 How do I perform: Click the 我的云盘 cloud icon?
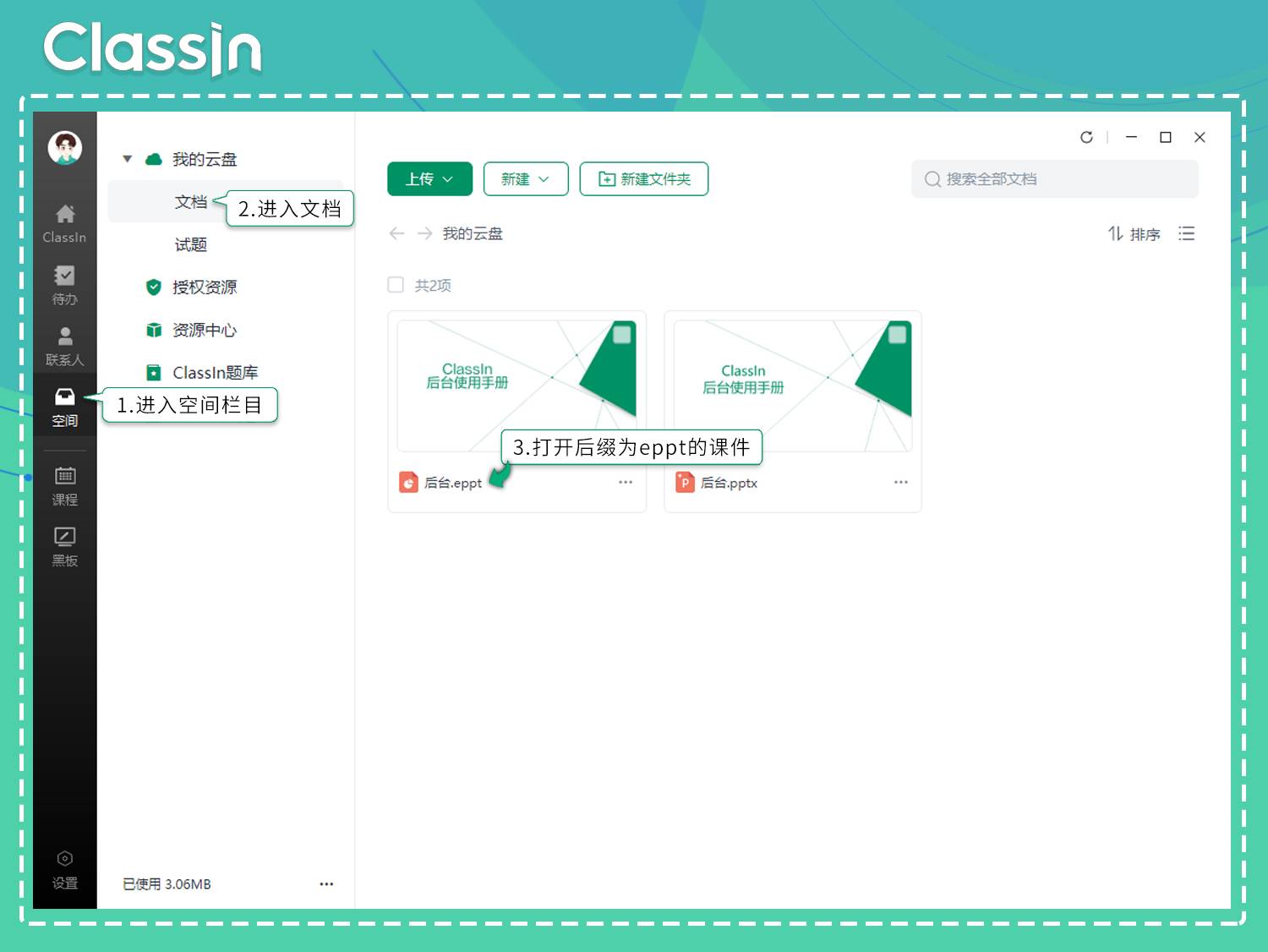point(154,159)
